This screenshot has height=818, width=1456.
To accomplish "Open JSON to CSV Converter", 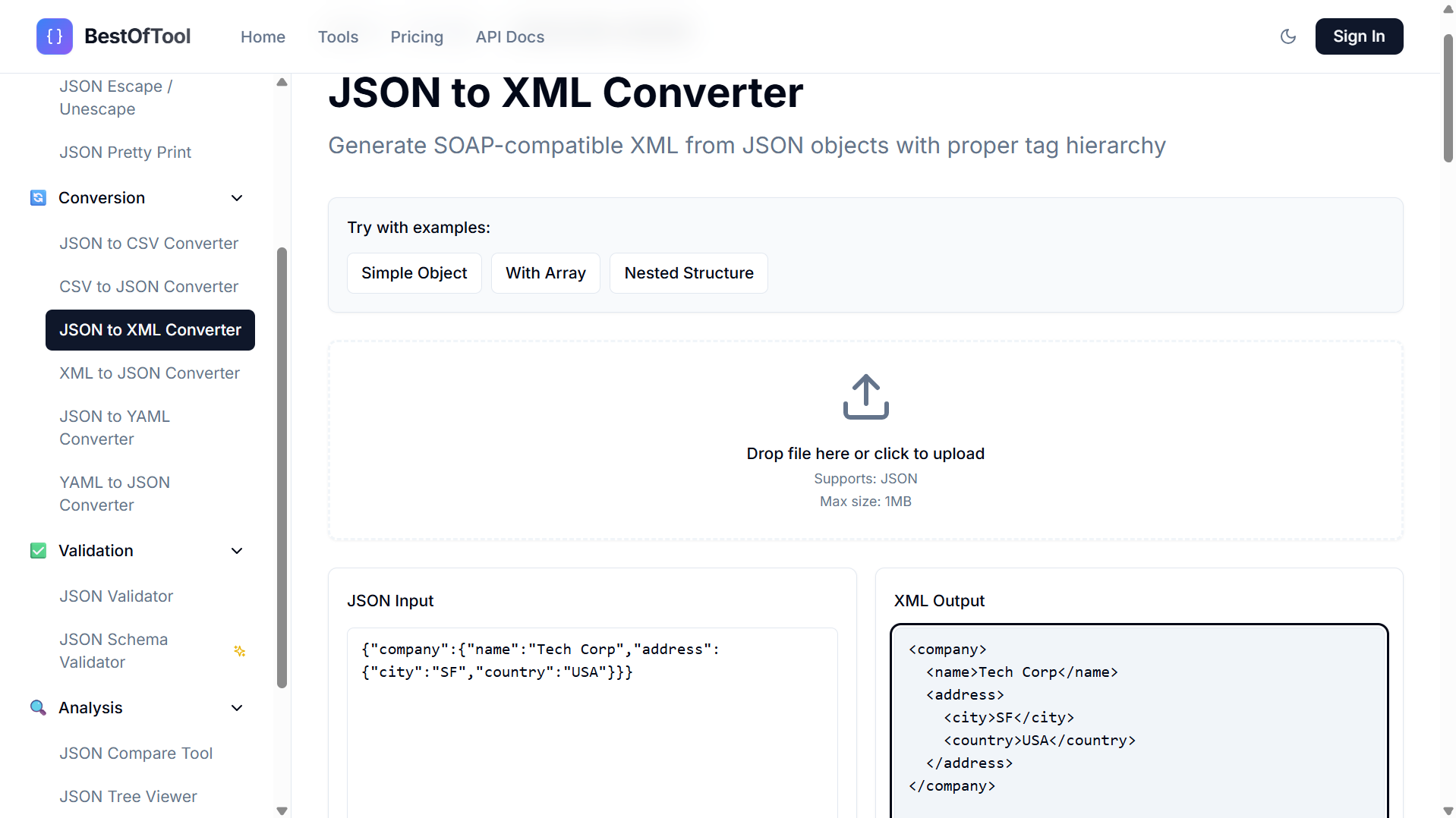I will (149, 244).
